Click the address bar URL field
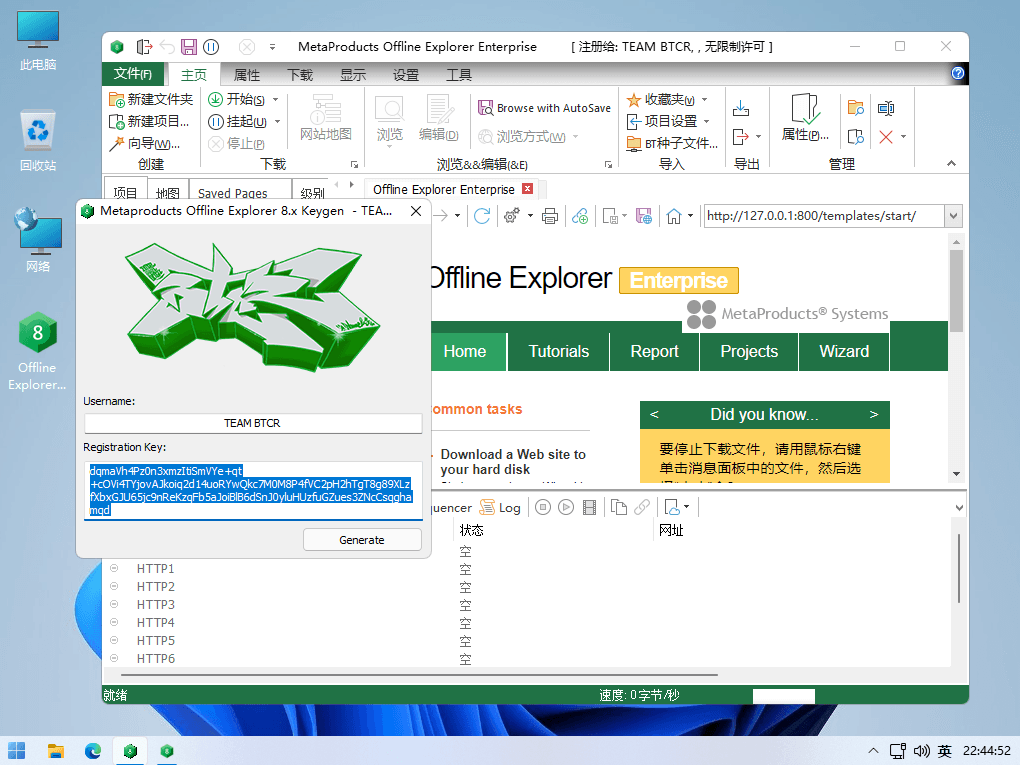 (x=824, y=216)
